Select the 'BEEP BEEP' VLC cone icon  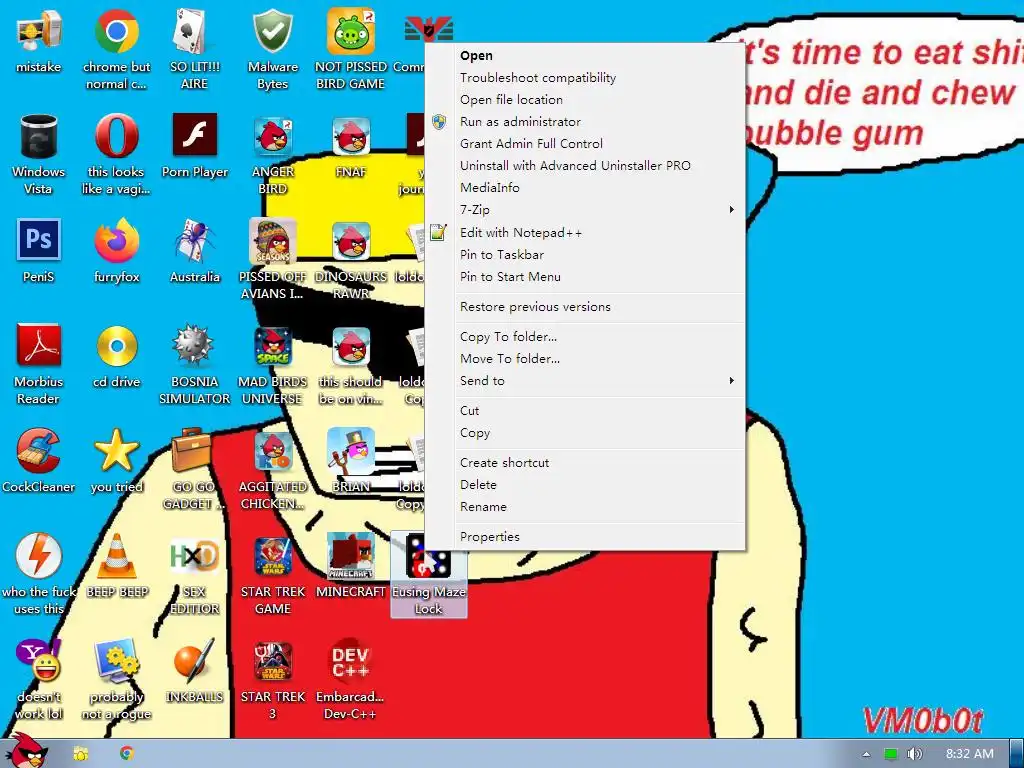(116, 567)
